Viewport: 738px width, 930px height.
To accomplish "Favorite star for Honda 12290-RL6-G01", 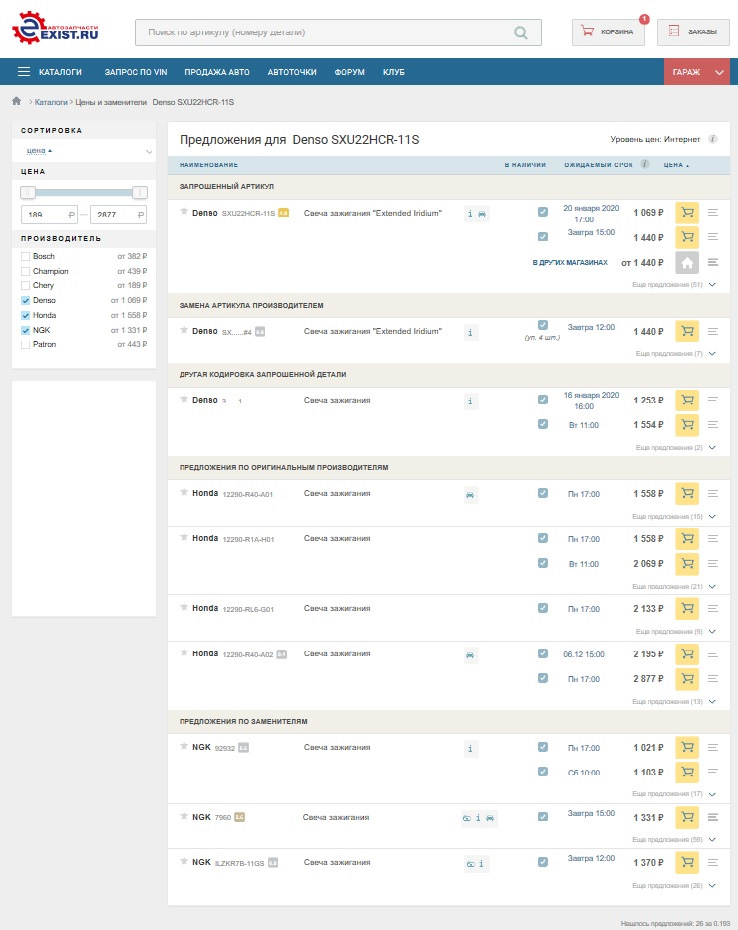I will pos(184,607).
